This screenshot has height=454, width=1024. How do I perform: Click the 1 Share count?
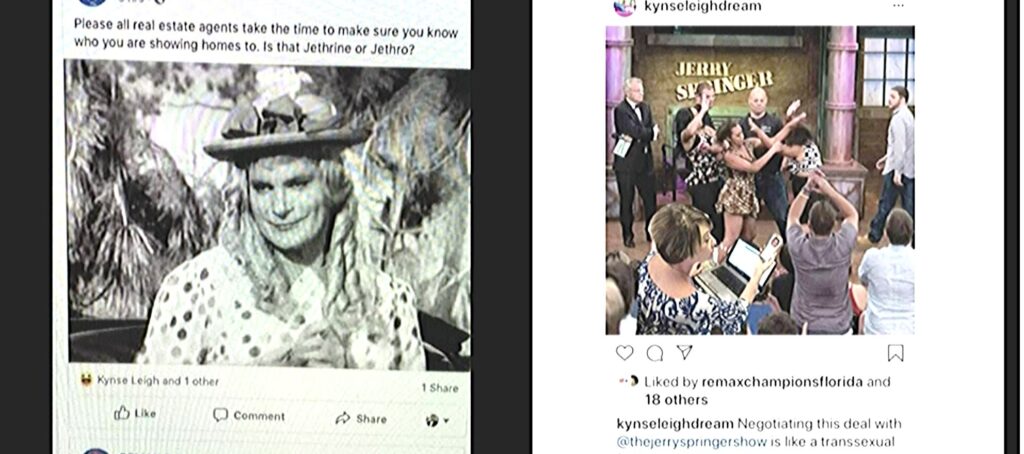(440, 388)
